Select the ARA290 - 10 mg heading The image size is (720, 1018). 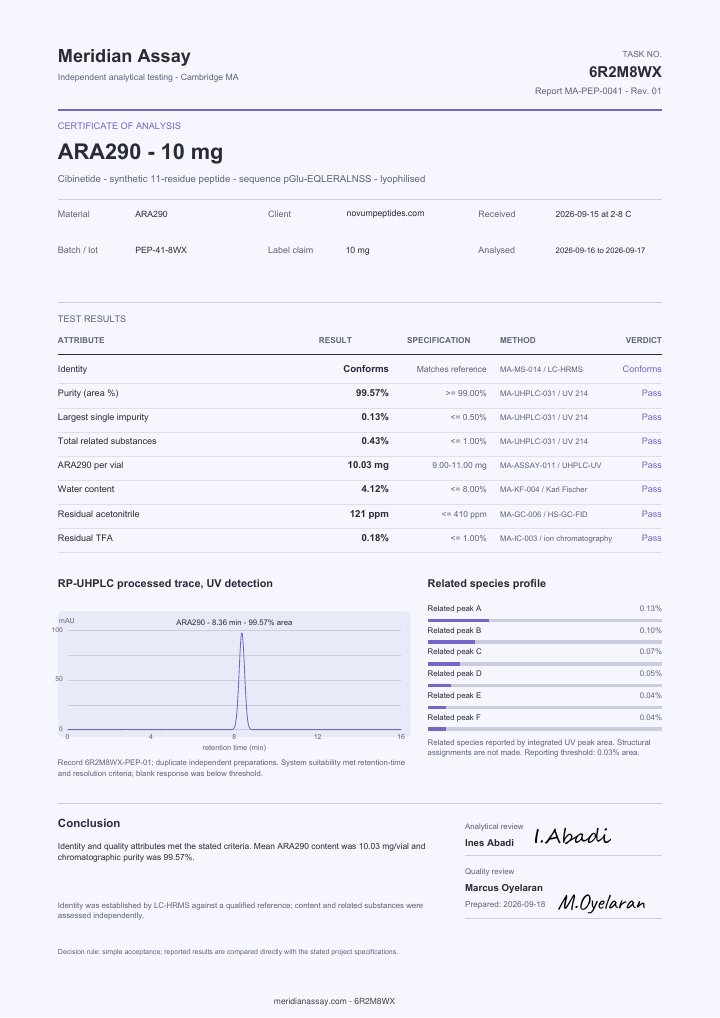(140, 152)
